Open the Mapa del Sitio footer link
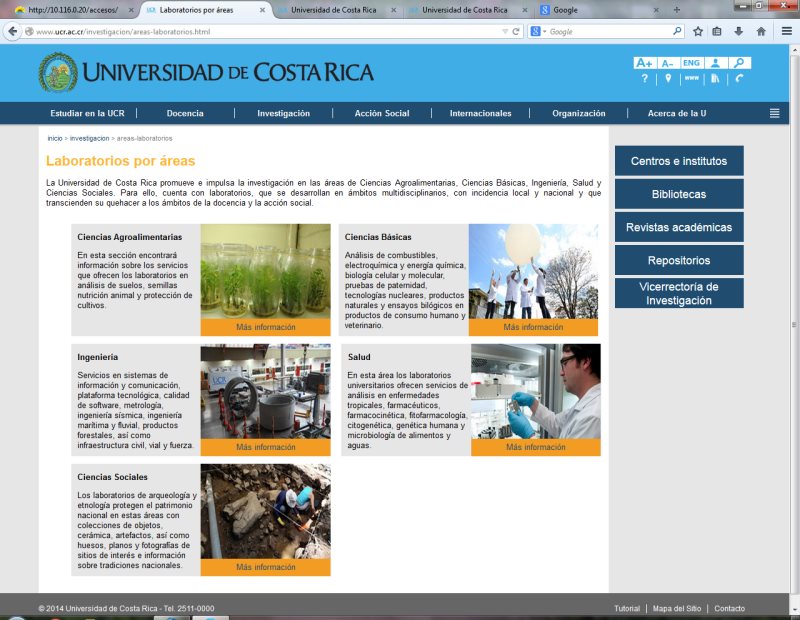800x620 pixels. click(677, 608)
